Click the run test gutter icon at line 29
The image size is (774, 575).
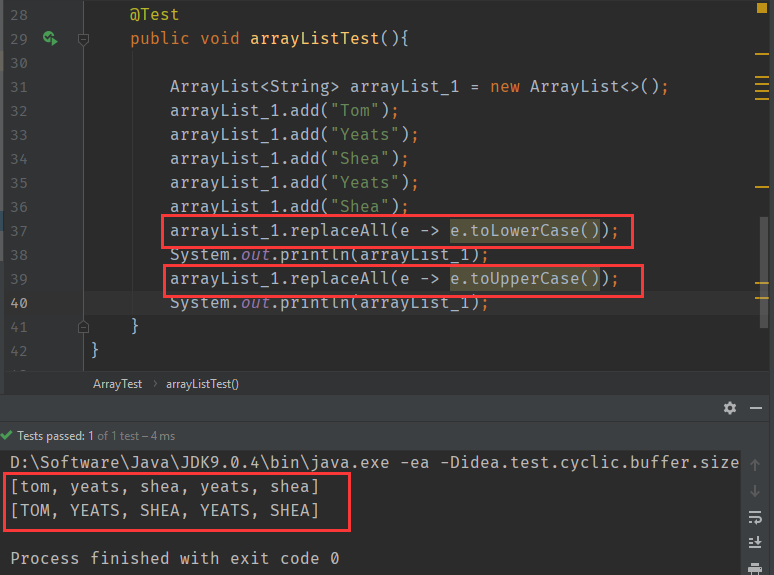pyautogui.click(x=50, y=38)
